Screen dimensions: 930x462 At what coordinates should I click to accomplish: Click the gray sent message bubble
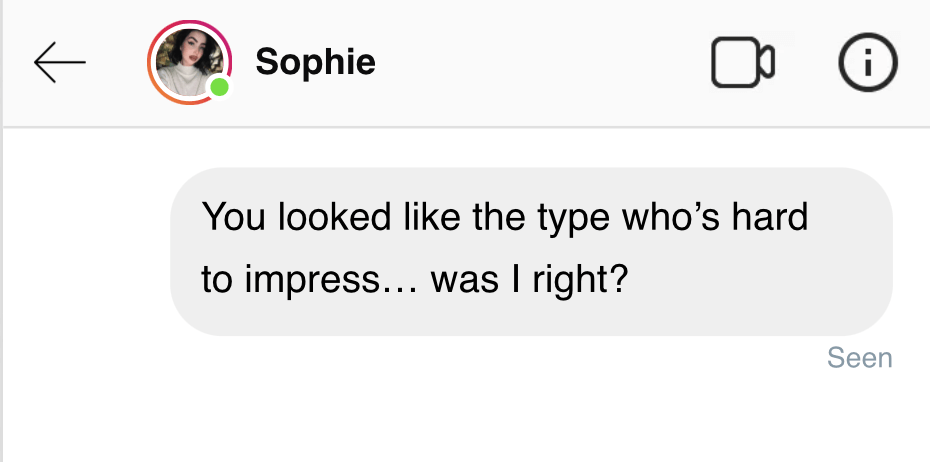531,250
